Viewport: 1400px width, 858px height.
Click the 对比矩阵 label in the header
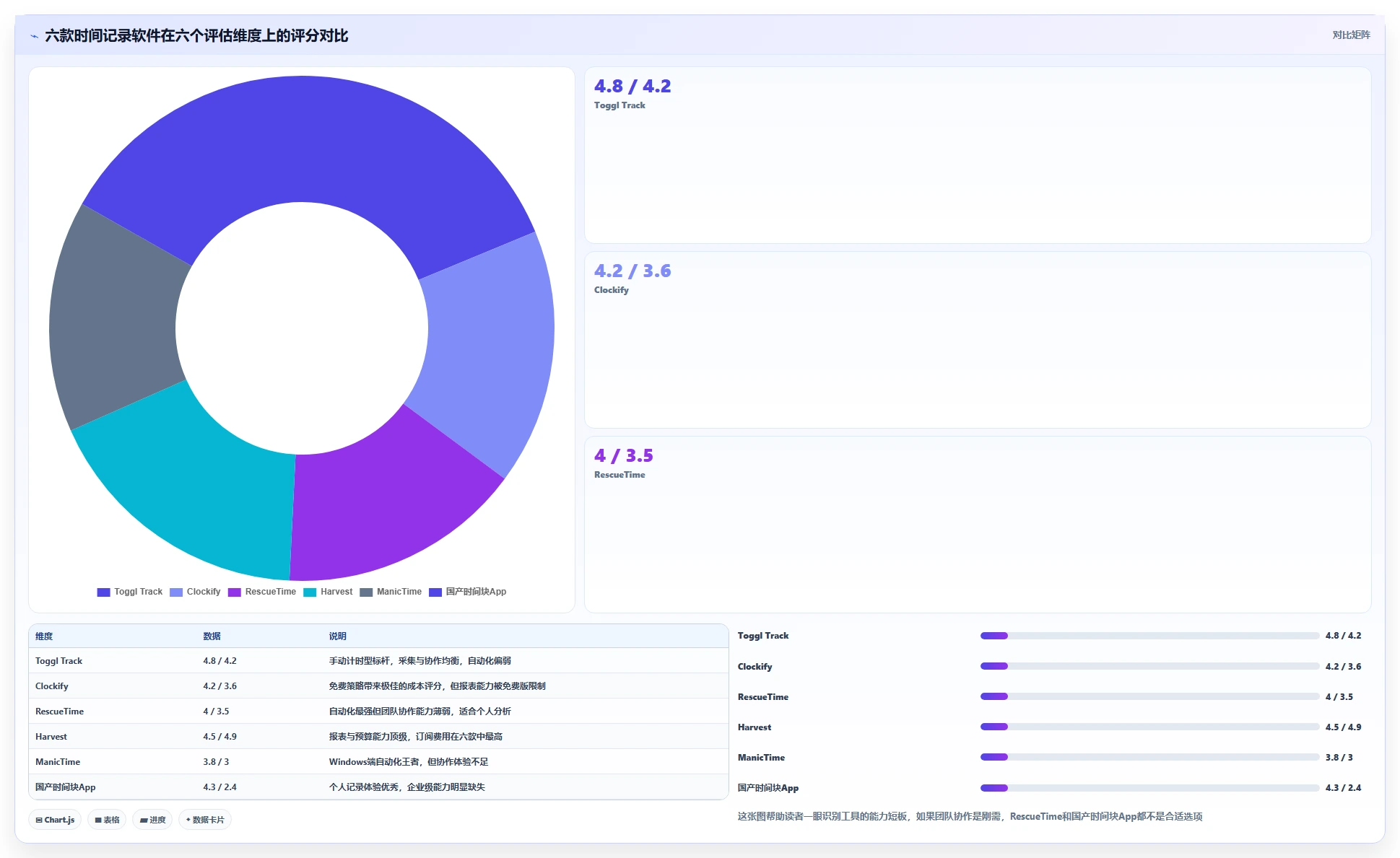pyautogui.click(x=1351, y=35)
